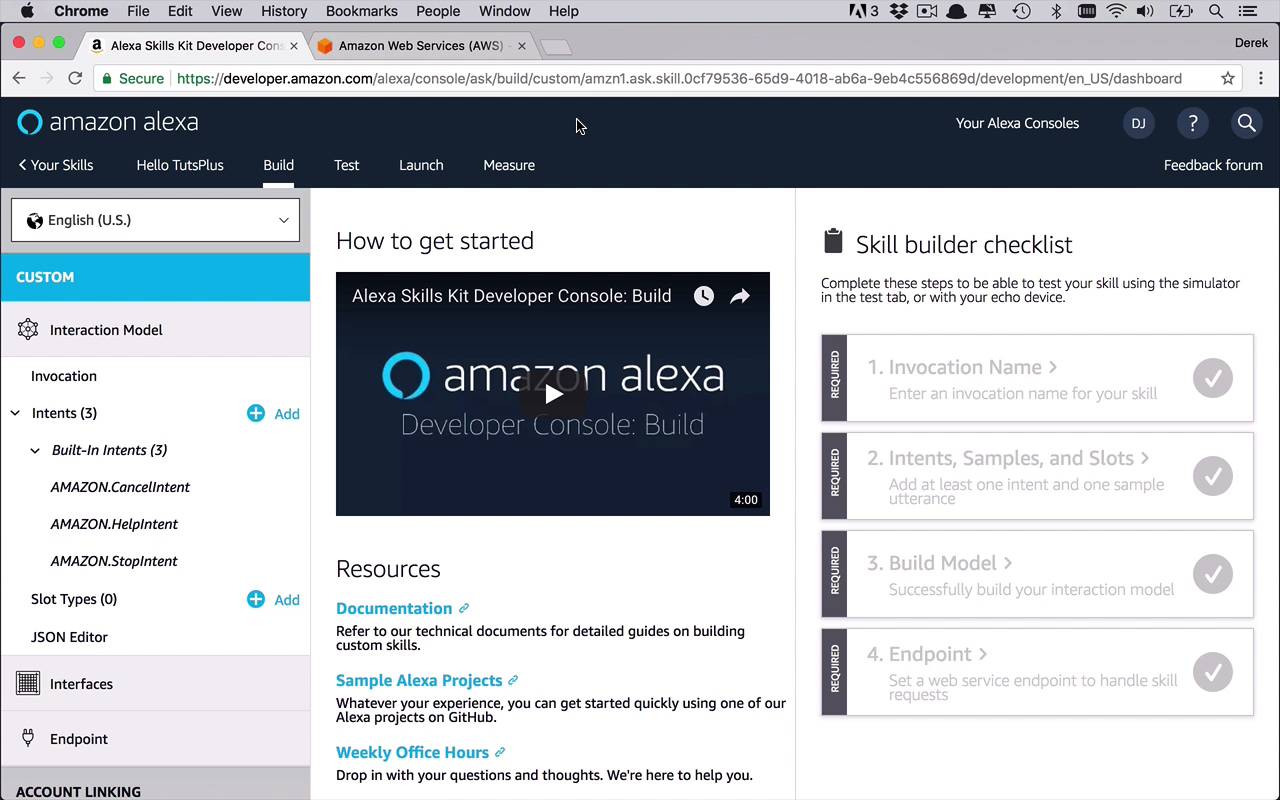This screenshot has height=800, width=1280.
Task: Reload the page with the refresh icon
Action: click(75, 78)
